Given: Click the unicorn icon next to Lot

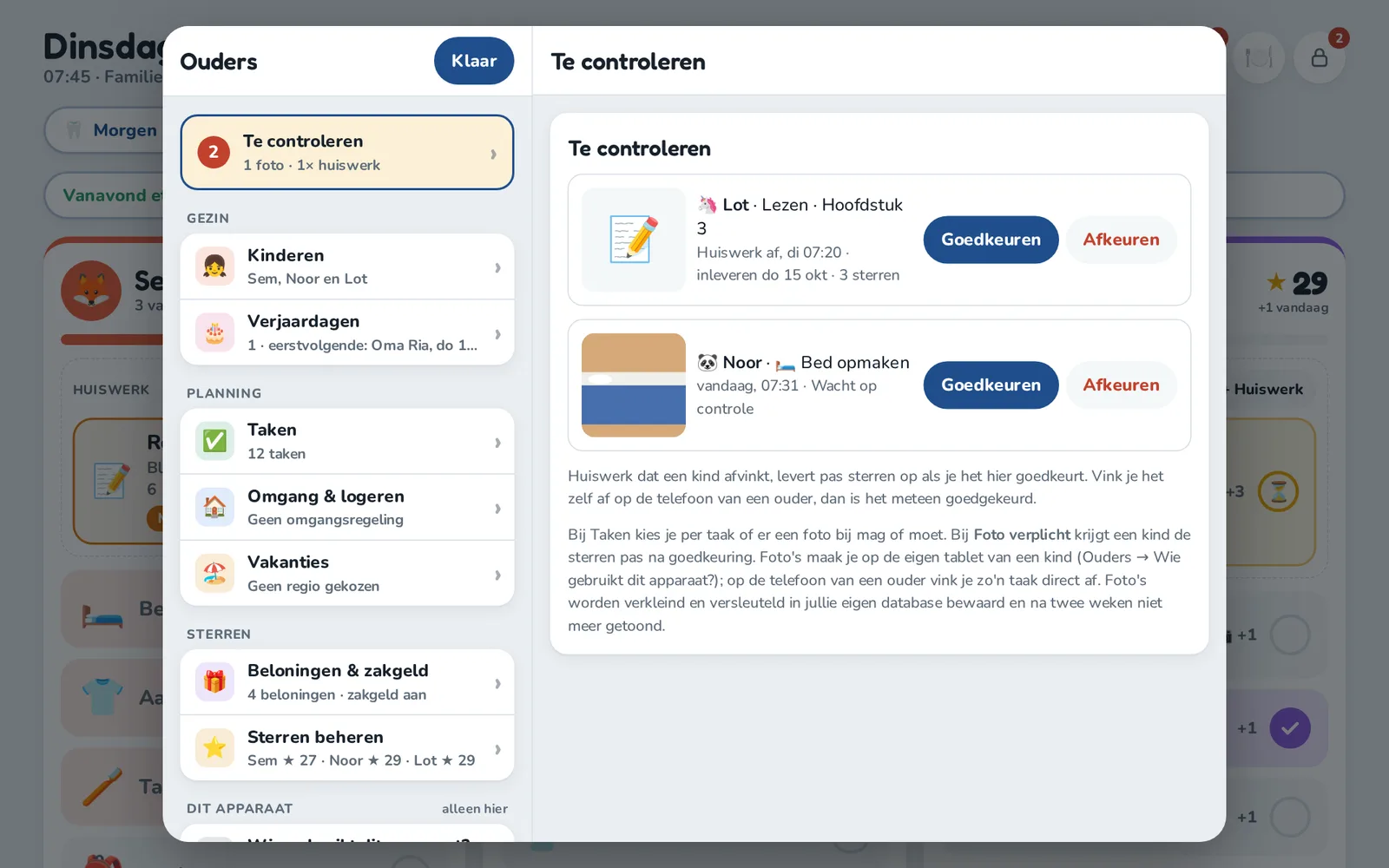Looking at the screenshot, I should 708,205.
